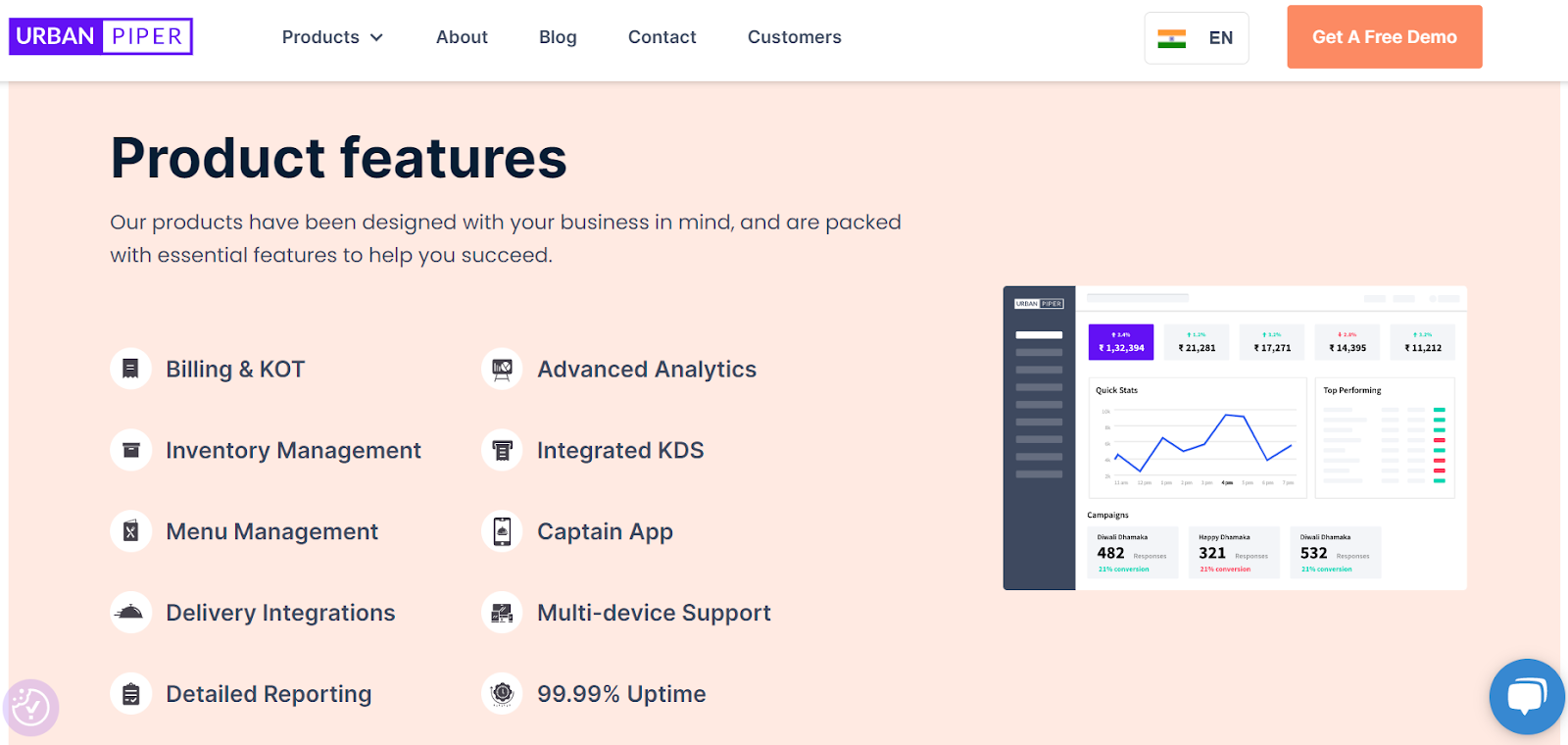Open the live chat bubble widget
1568x745 pixels.
[x=1527, y=697]
